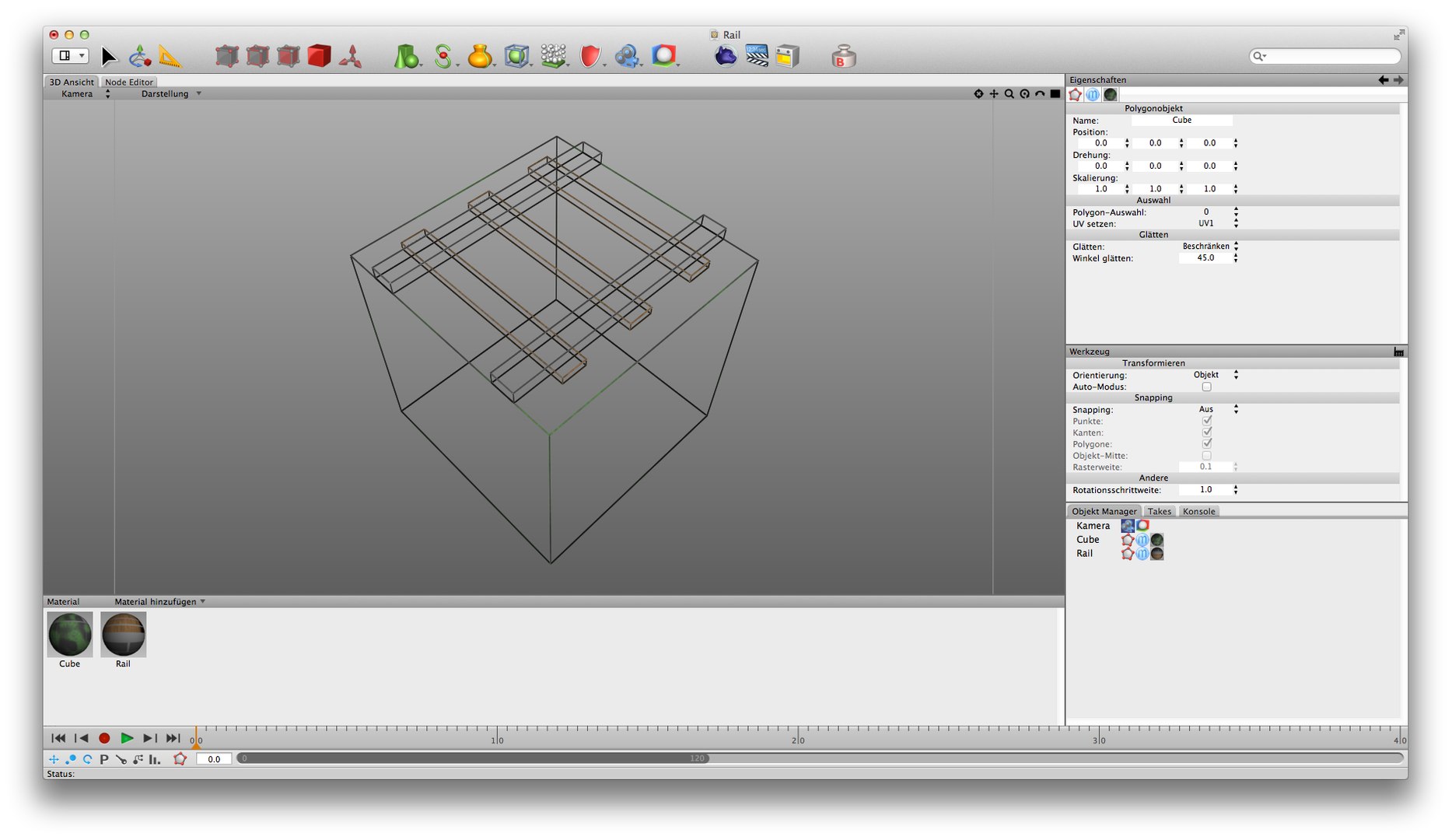
Task: Open the Material hinzufügen dropdown
Action: coord(160,602)
